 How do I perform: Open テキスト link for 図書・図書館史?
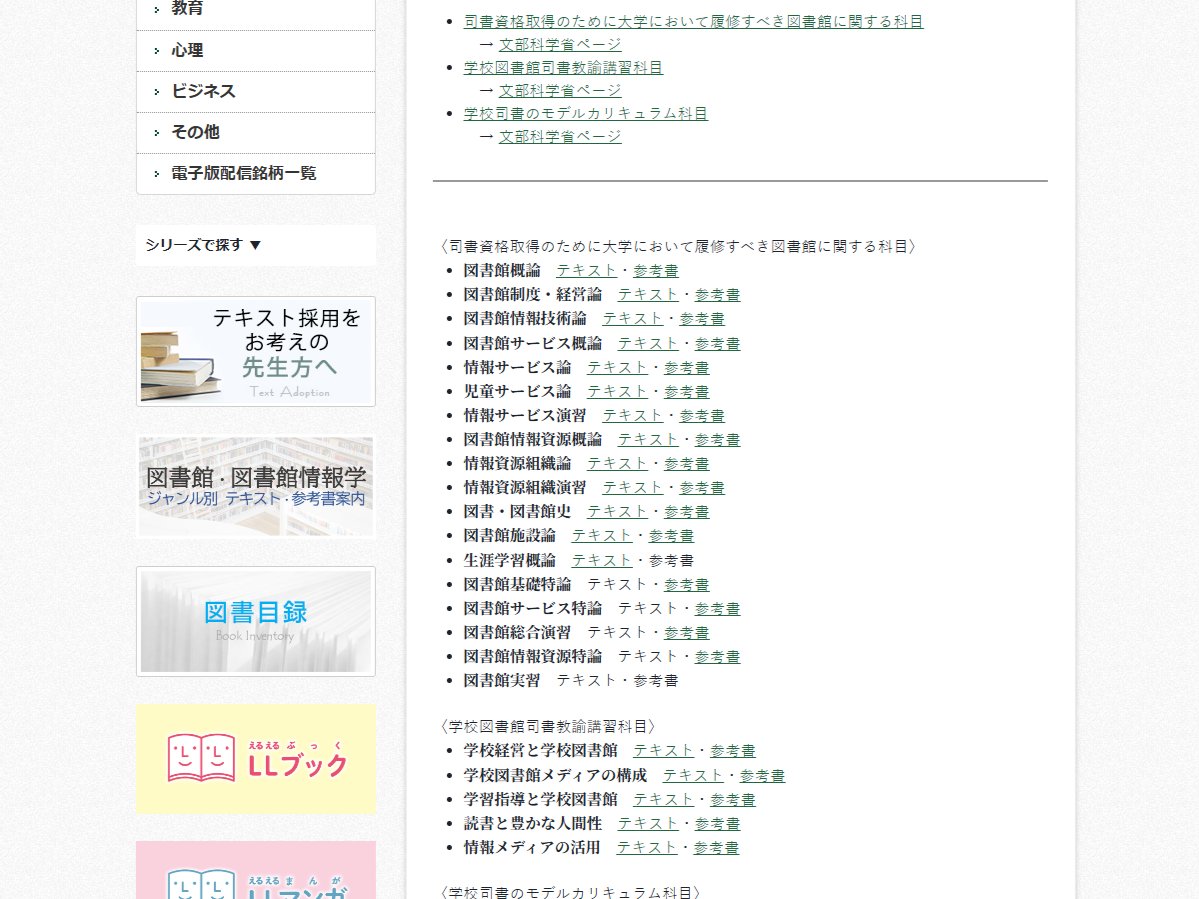point(617,511)
